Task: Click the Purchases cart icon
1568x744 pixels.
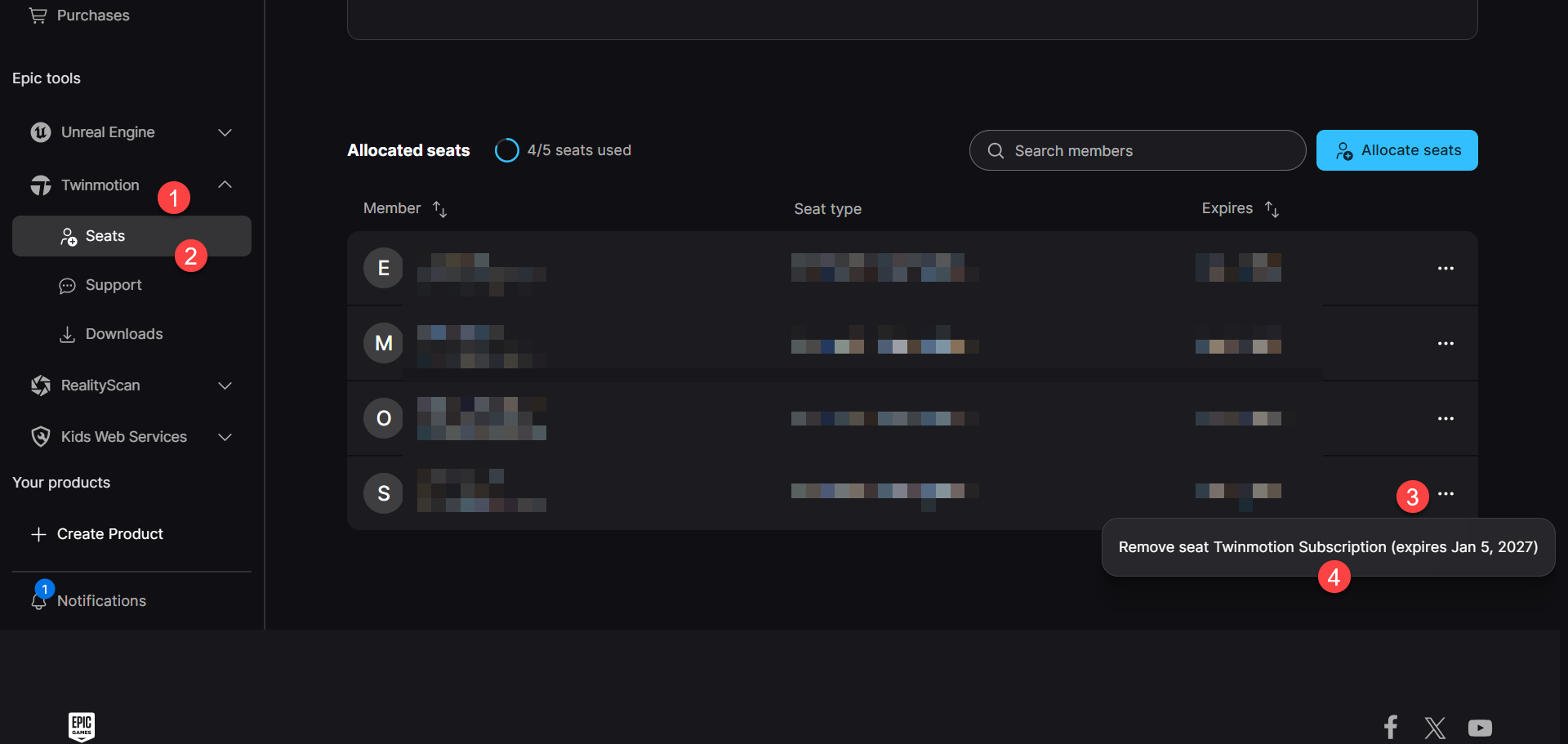Action: [x=38, y=16]
